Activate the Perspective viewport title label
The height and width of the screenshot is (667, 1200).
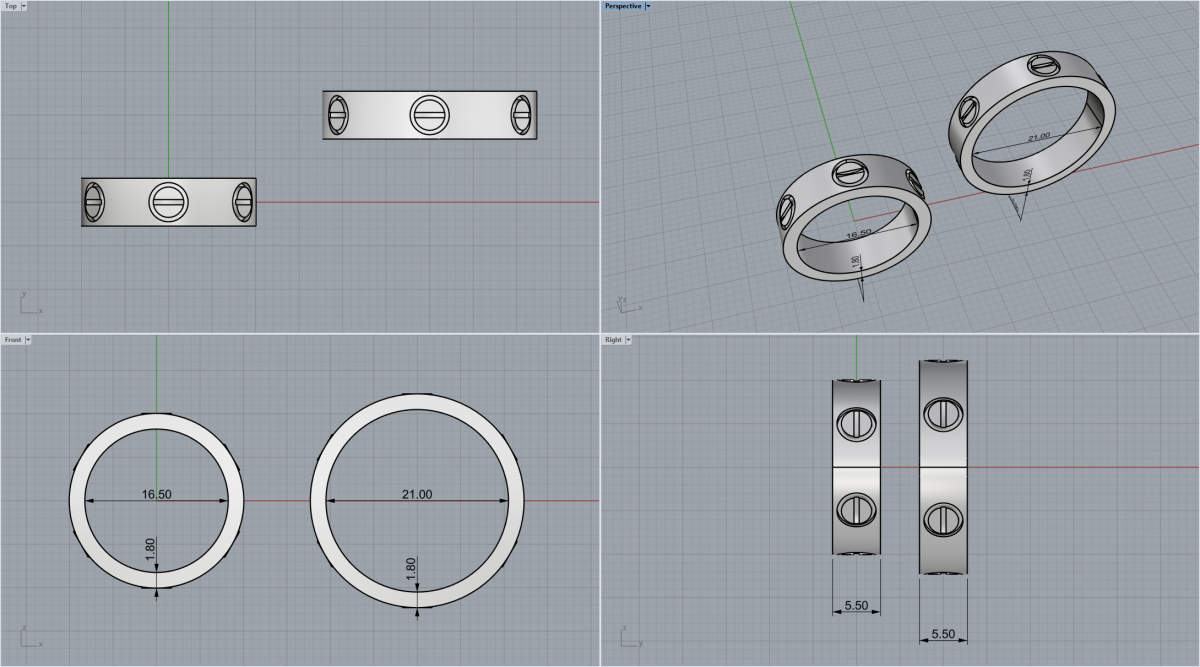click(623, 6)
